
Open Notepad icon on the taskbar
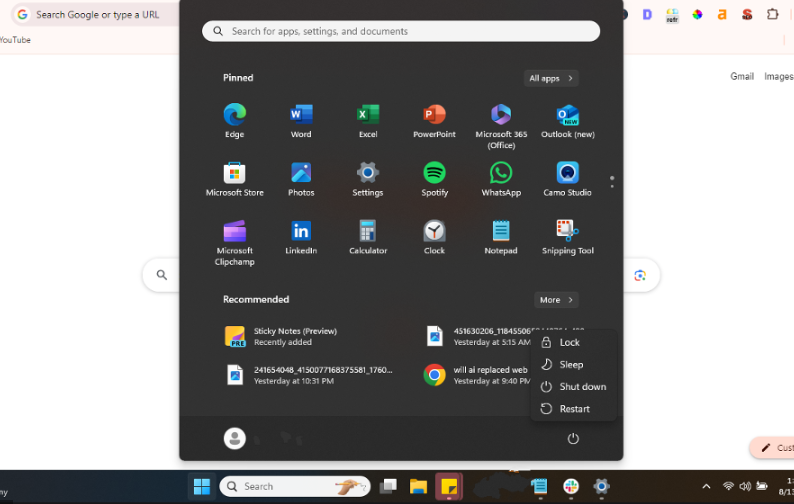[x=539, y=486]
